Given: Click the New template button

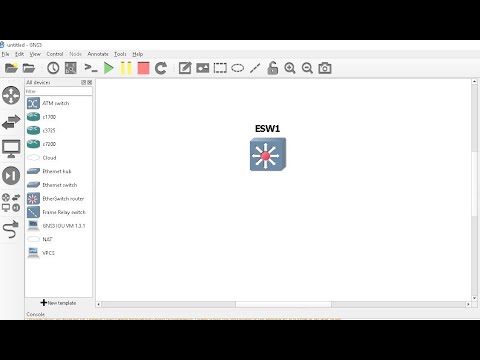Looking at the screenshot, I should click(58, 303).
